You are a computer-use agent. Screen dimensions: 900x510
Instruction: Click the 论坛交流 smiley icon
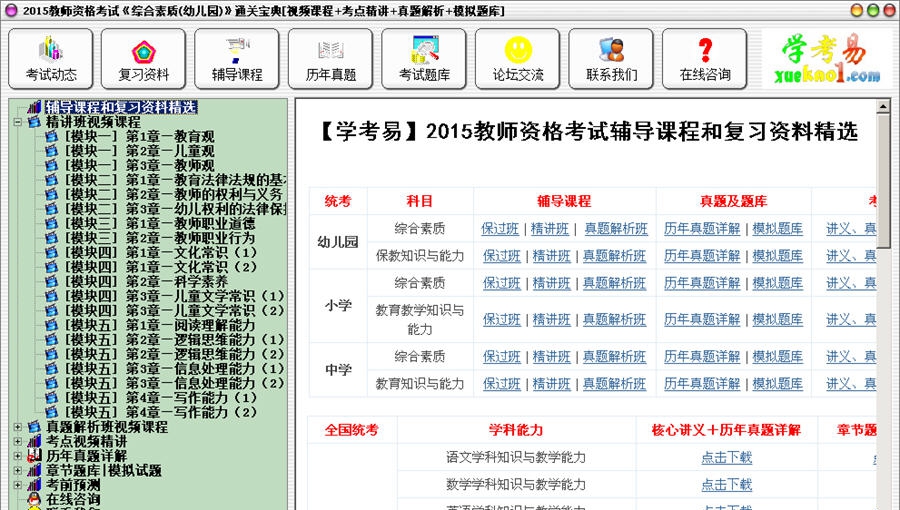tap(517, 59)
